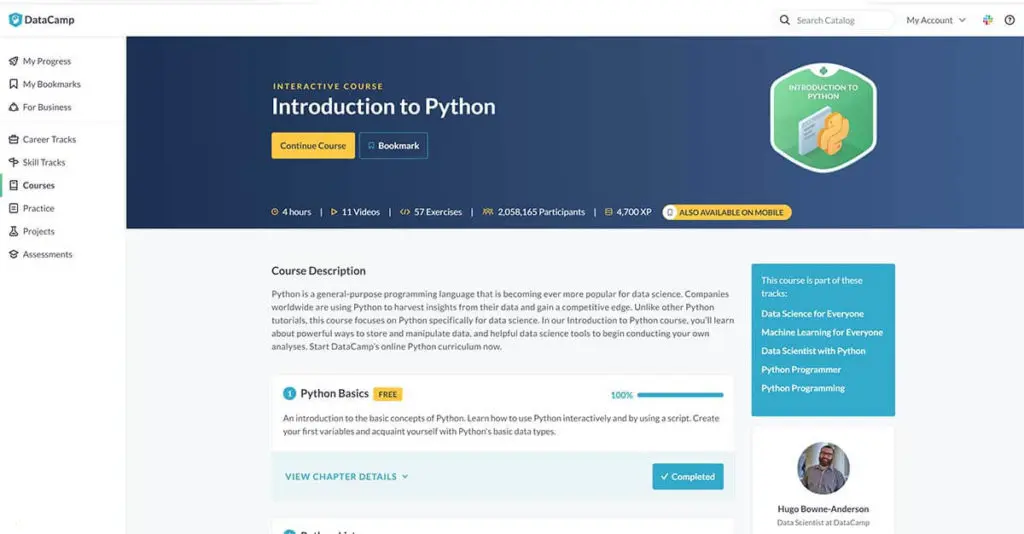
Task: Click the Continue Course button
Action: 313,146
